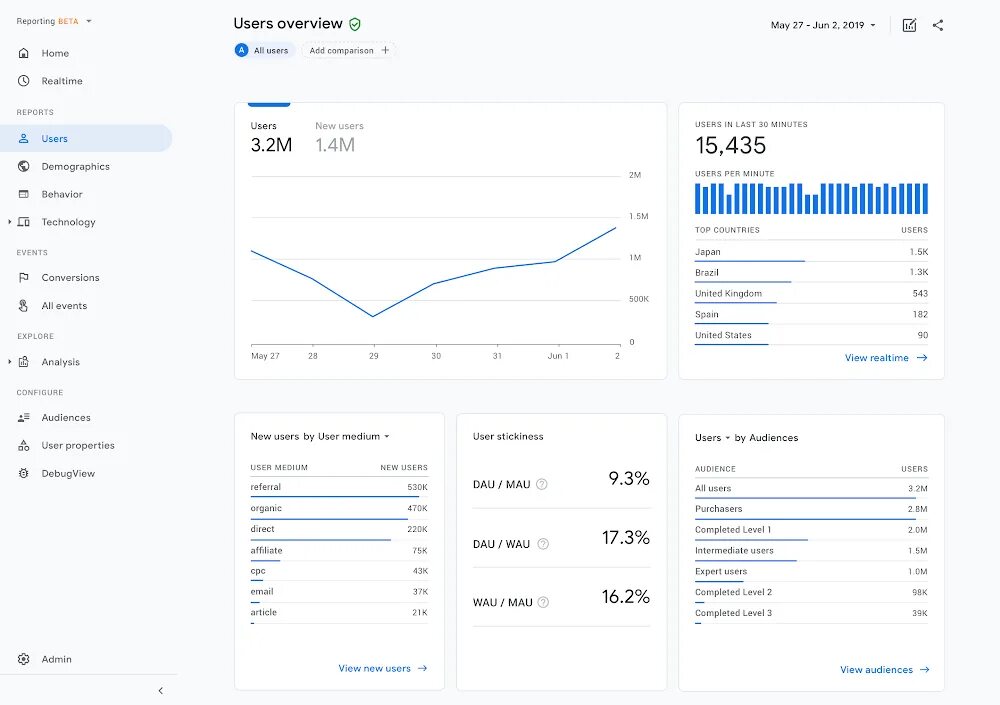Open the DebugView icon

point(22,473)
